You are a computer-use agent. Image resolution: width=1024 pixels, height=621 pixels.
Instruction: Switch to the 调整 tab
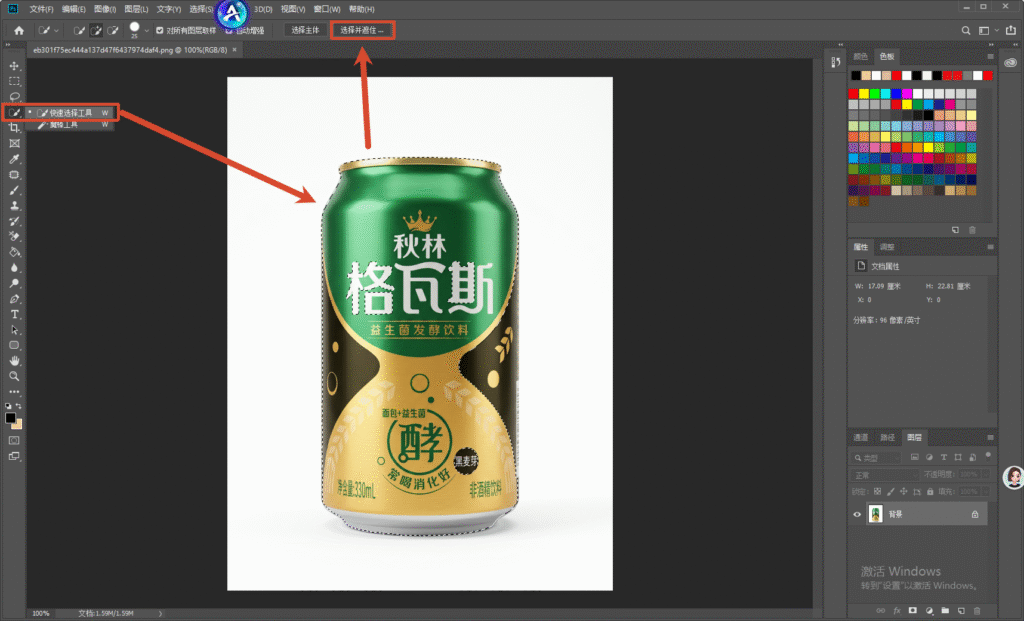(x=887, y=247)
